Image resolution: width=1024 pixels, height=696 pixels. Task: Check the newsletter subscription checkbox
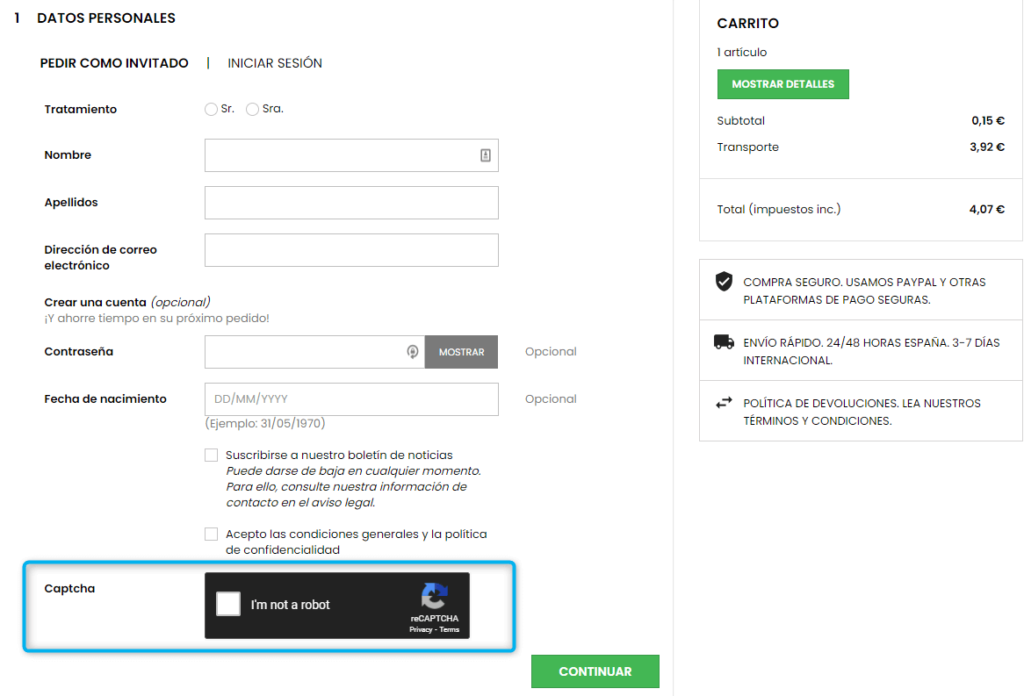pyautogui.click(x=211, y=455)
